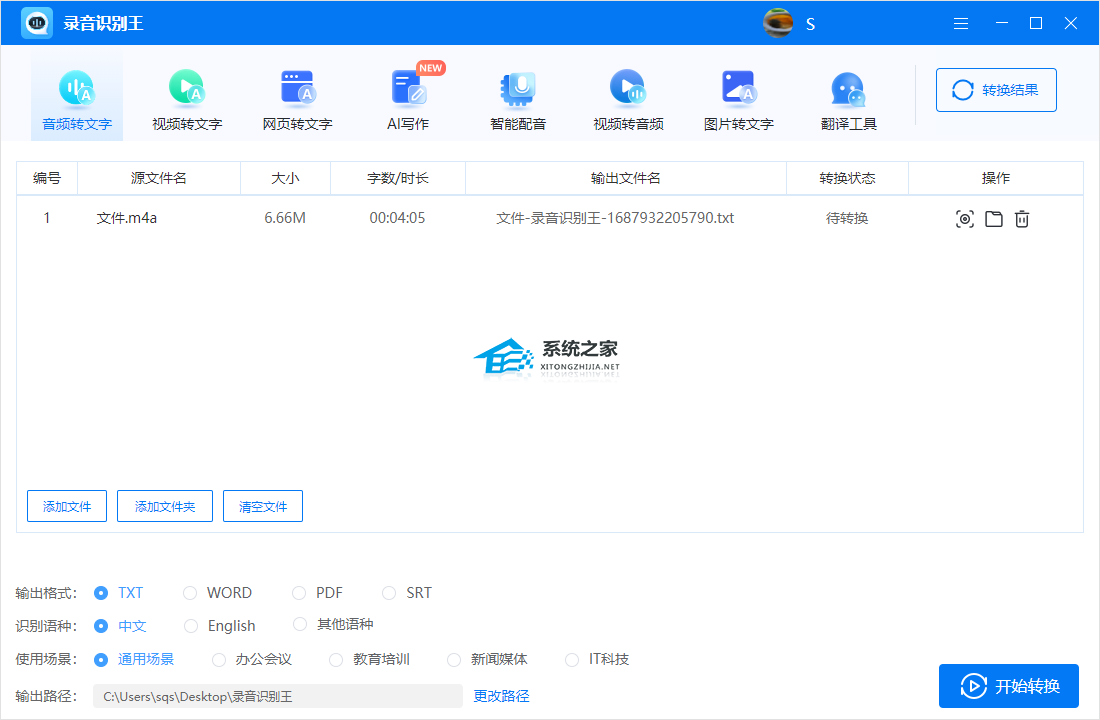This screenshot has width=1100, height=720.
Task: Click the 输出文件名 column header
Action: point(626,178)
